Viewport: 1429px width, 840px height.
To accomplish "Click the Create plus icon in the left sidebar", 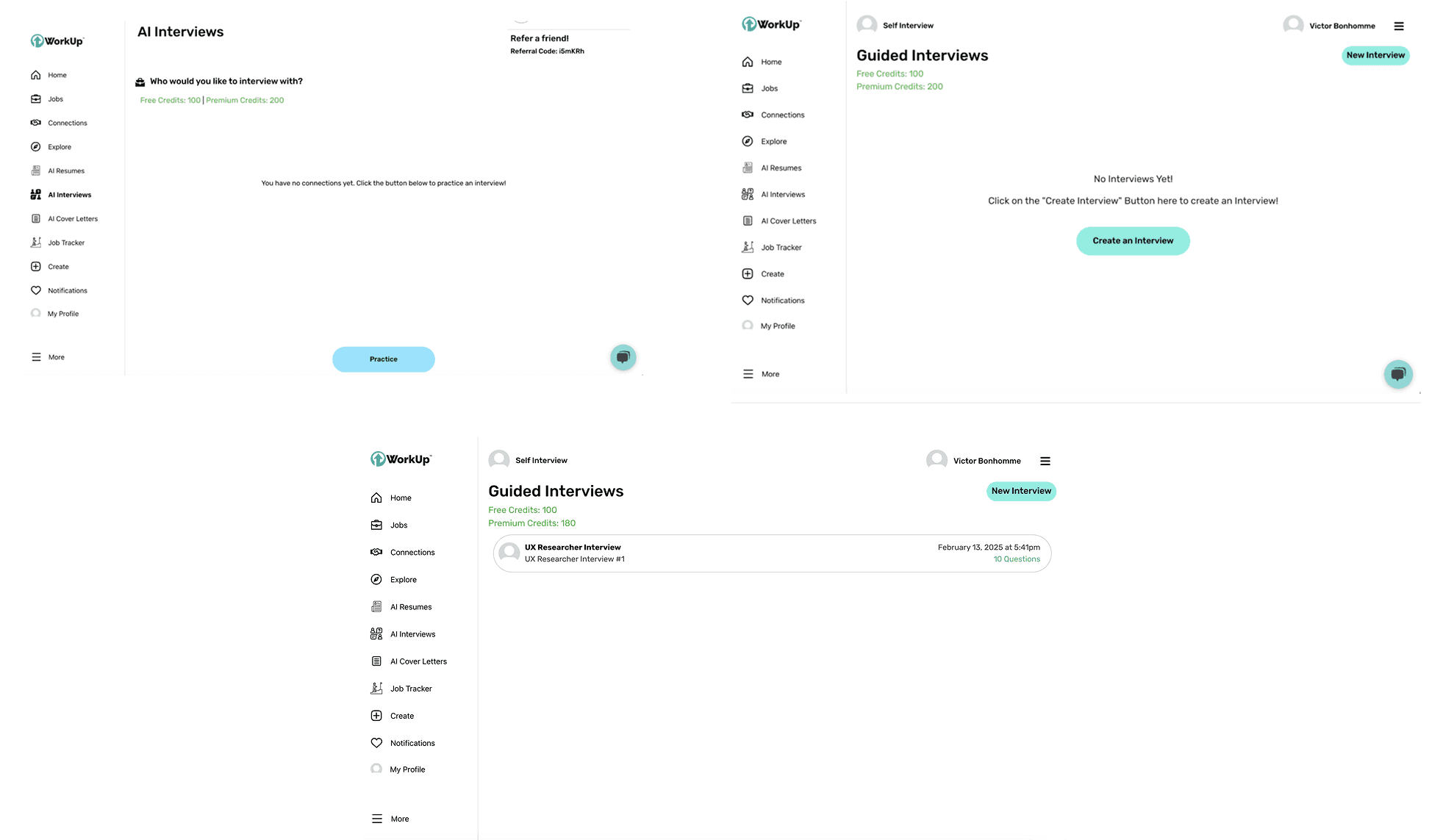I will click(x=35, y=266).
